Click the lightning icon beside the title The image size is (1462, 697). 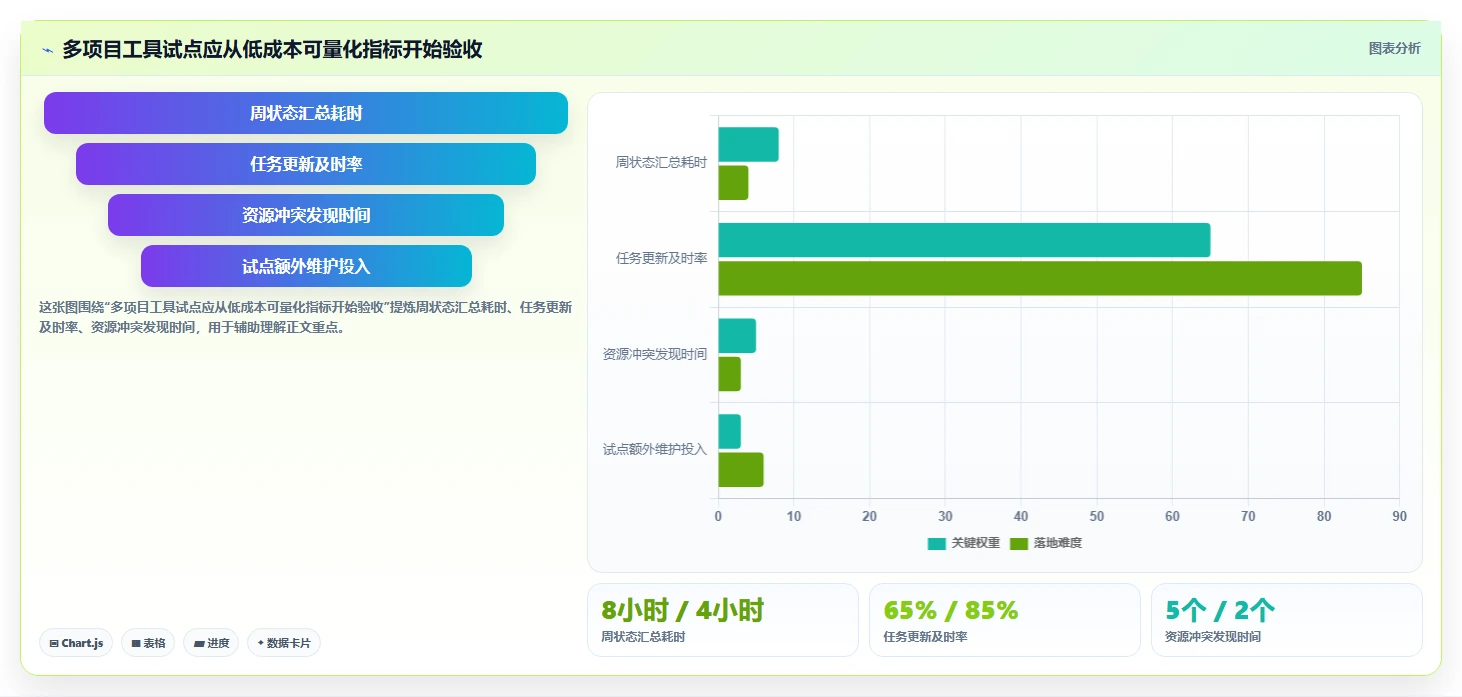pos(47,50)
